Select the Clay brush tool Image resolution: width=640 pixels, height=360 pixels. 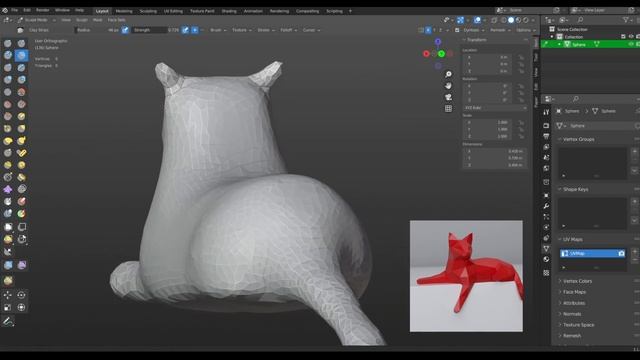pyautogui.click(x=8, y=55)
